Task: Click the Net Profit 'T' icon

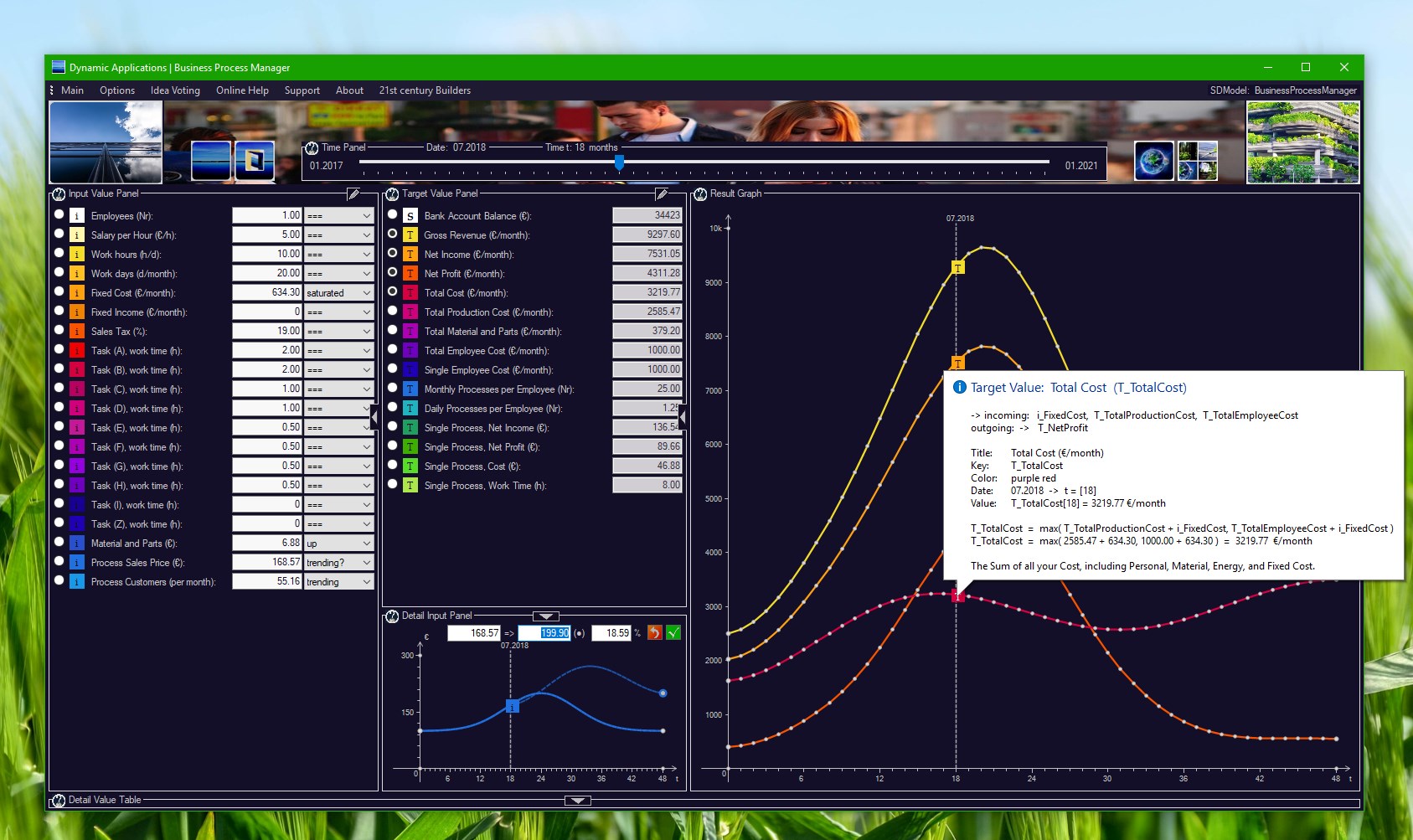Action: [410, 274]
